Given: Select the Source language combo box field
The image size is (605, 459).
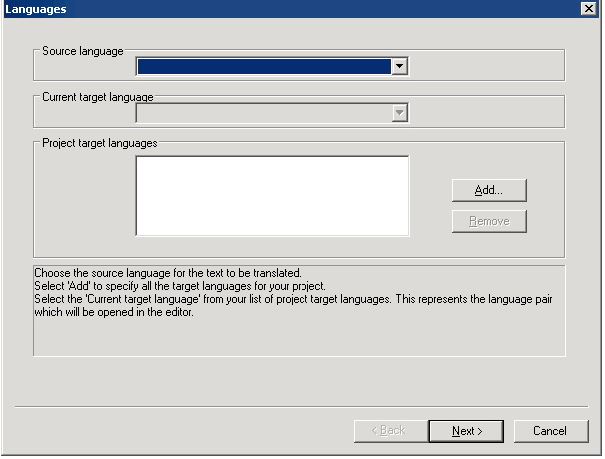Looking at the screenshot, I should [273, 66].
